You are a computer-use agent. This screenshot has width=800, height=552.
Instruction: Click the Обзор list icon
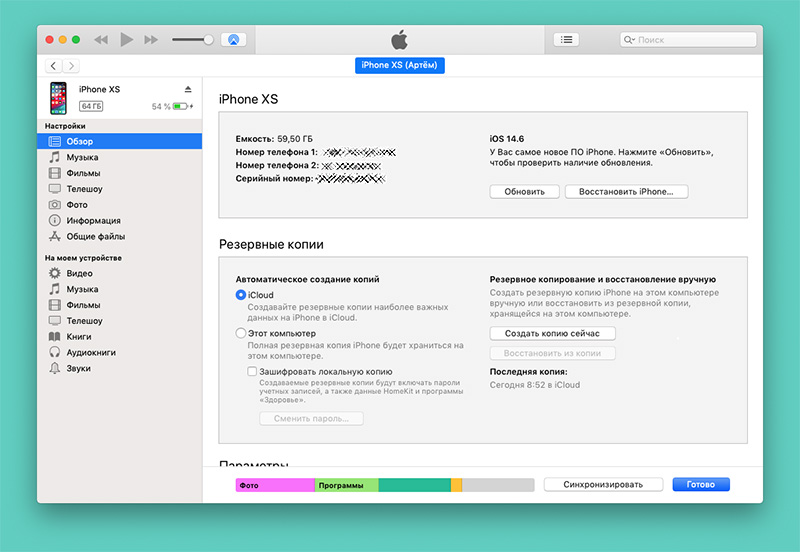(x=55, y=141)
